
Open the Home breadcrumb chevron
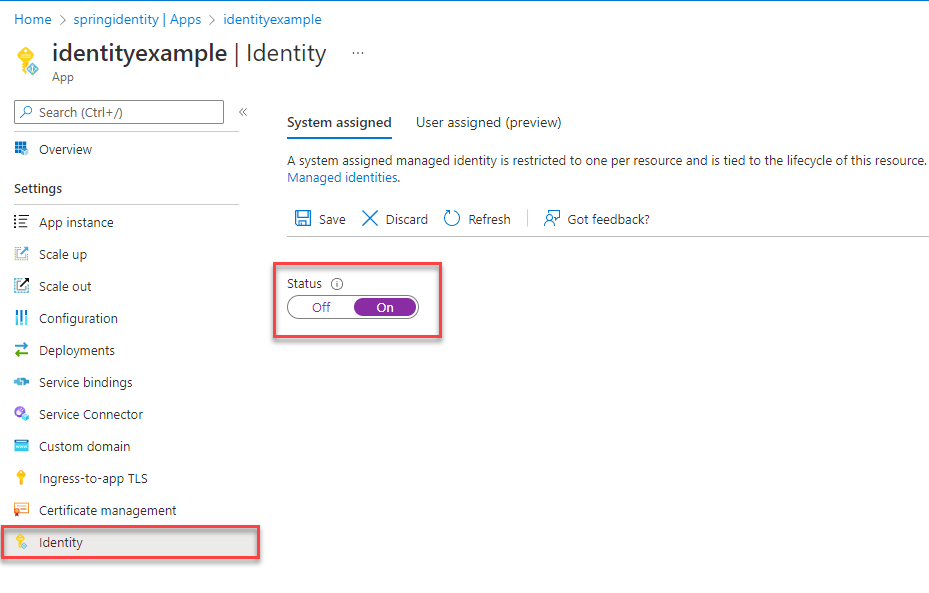click(x=60, y=19)
